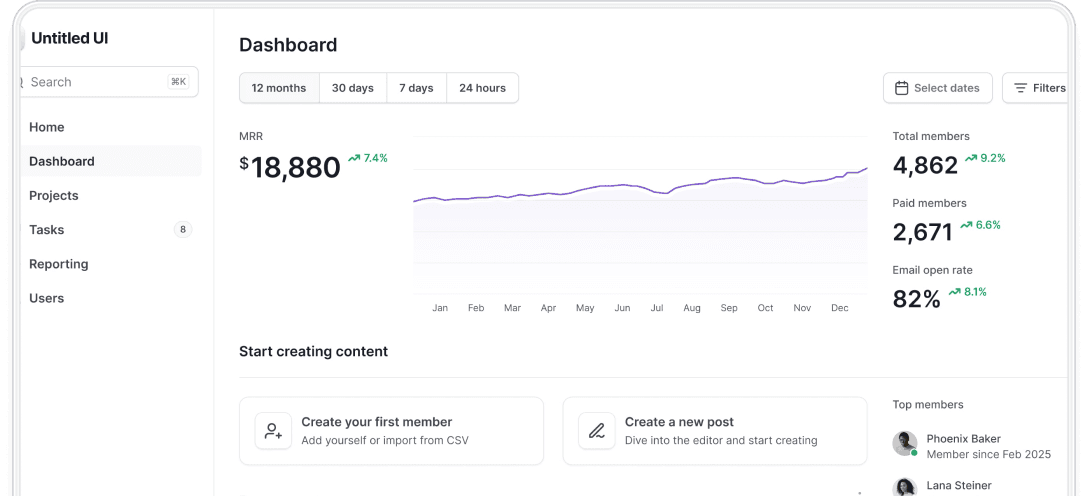Open Projects in the sidebar
Viewport: 1088px width, 496px height.
(54, 196)
